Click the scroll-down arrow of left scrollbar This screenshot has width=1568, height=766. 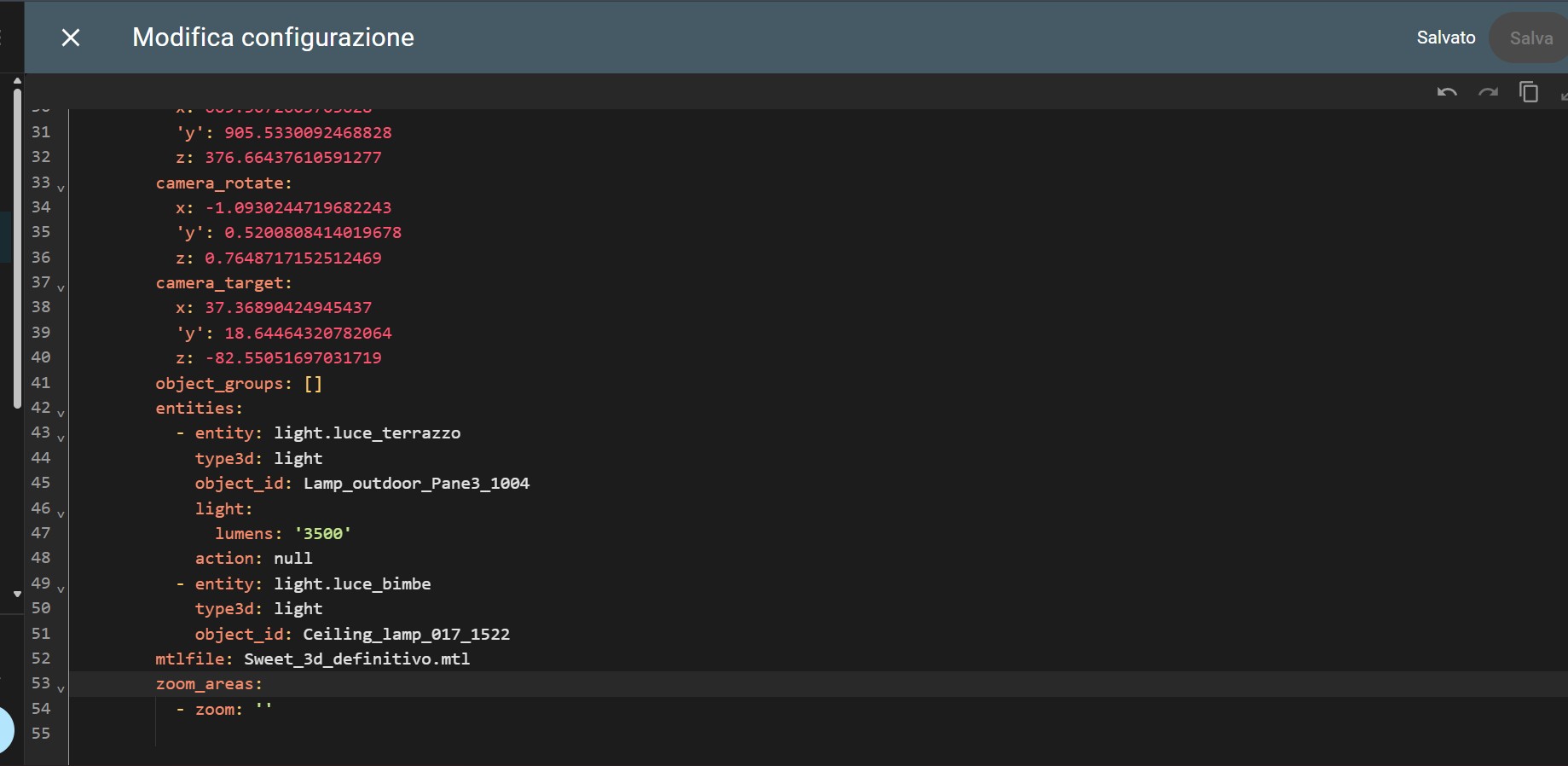point(17,594)
